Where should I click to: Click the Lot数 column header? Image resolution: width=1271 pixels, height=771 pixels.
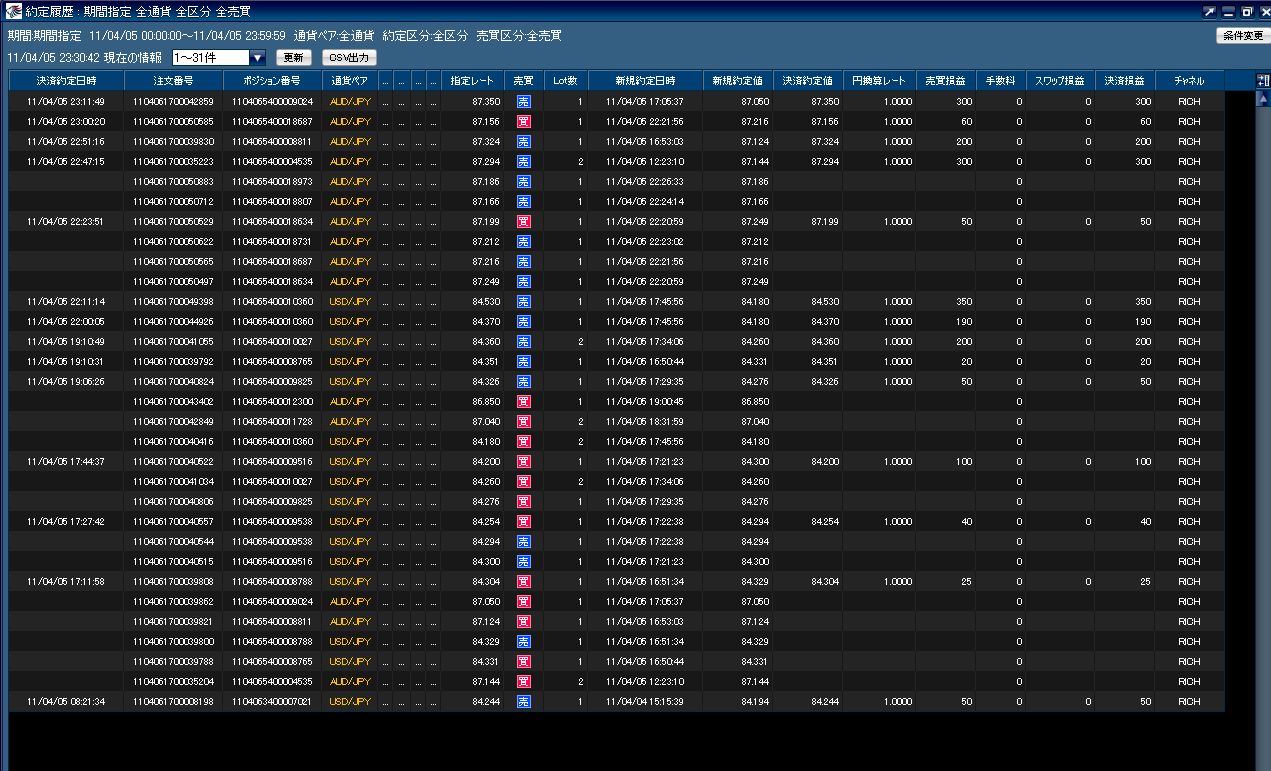(x=566, y=80)
